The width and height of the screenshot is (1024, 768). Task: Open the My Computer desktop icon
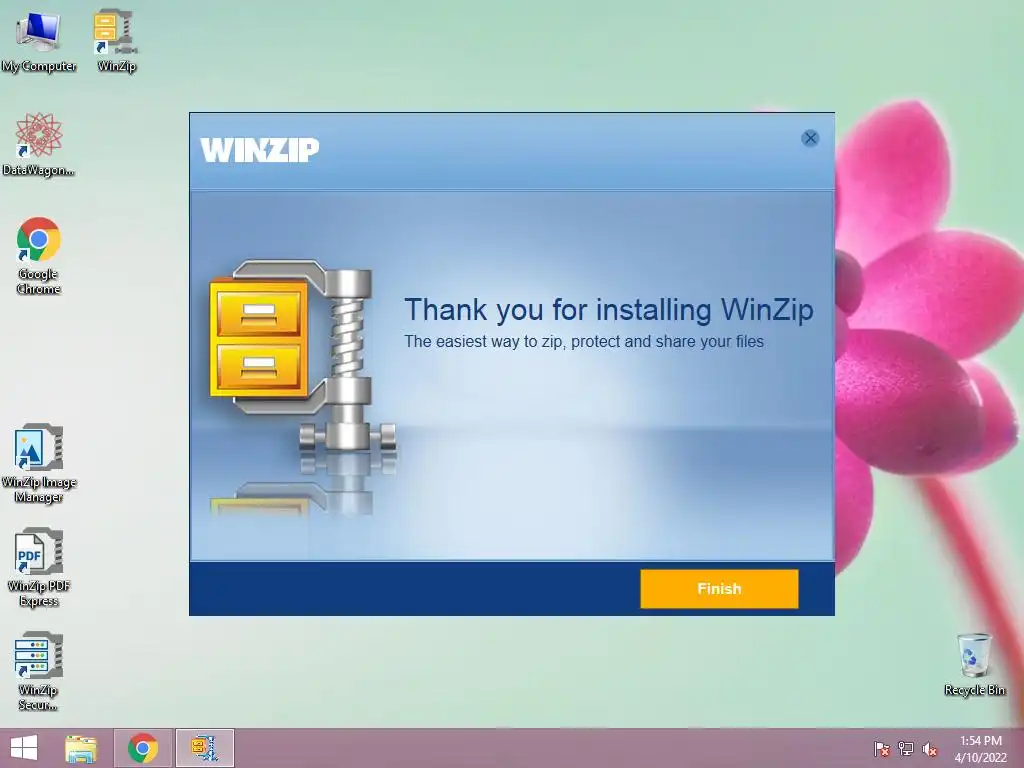(x=39, y=41)
